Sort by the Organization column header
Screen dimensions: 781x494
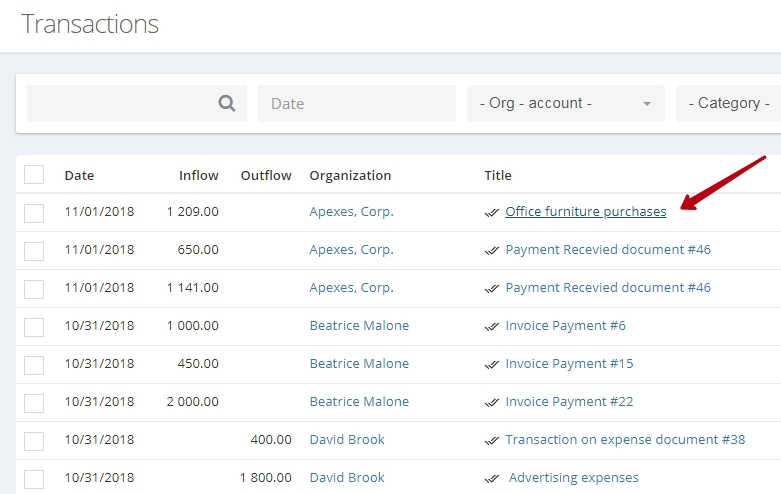coord(350,175)
